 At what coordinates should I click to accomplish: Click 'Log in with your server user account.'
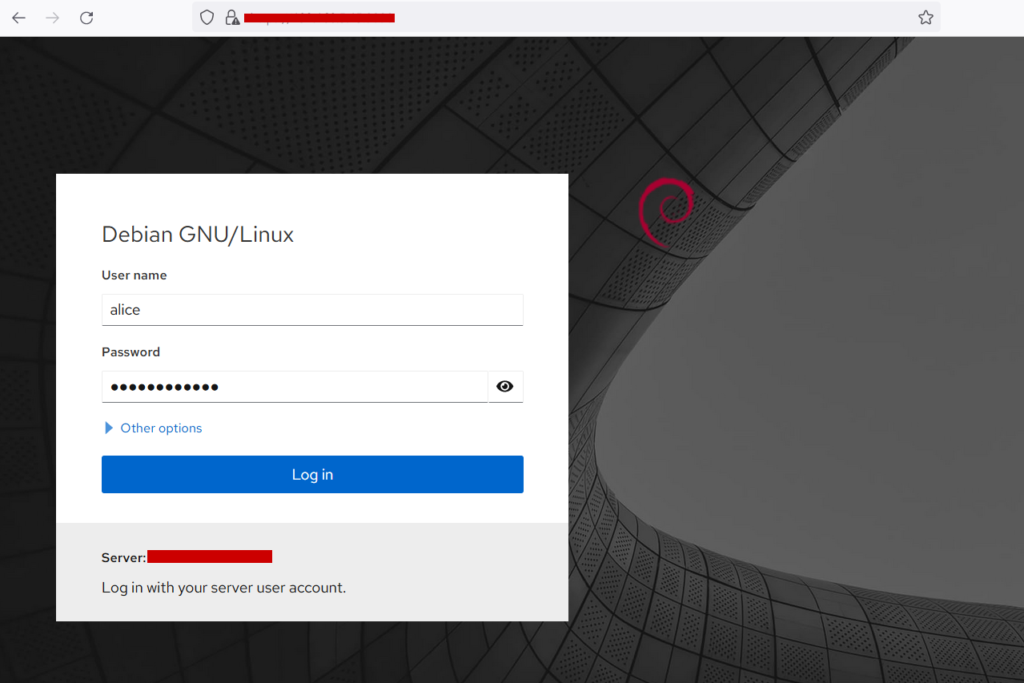pyautogui.click(x=223, y=588)
